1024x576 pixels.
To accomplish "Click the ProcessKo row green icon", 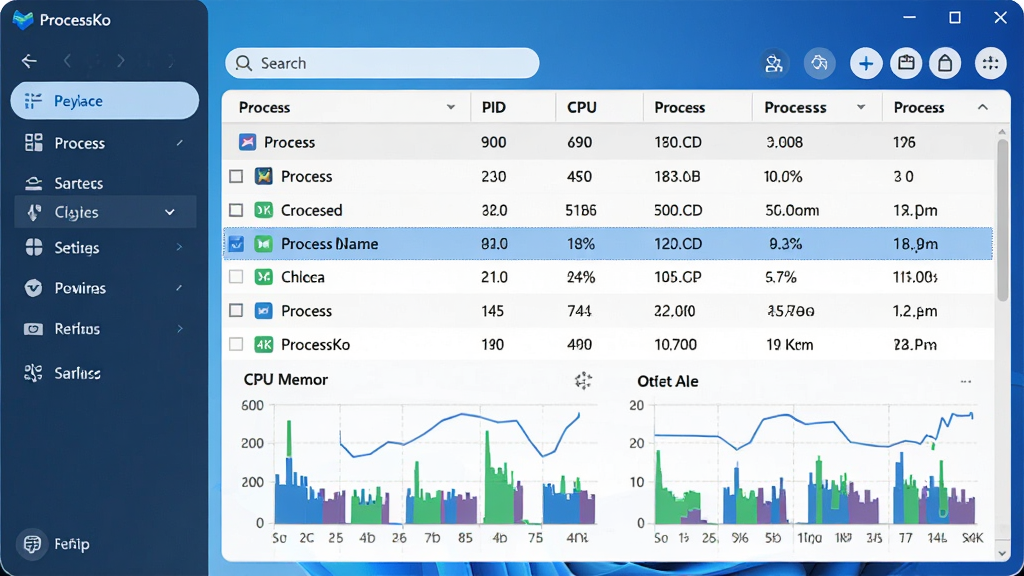I will coord(263,344).
